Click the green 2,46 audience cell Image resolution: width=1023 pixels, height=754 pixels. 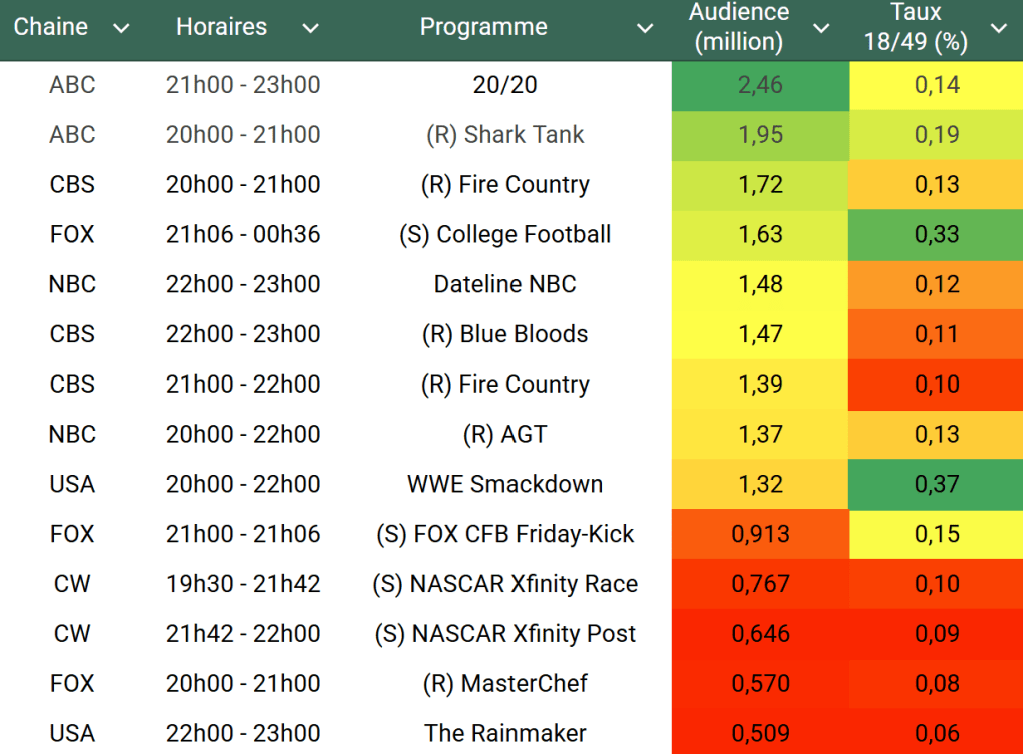pyautogui.click(x=760, y=85)
